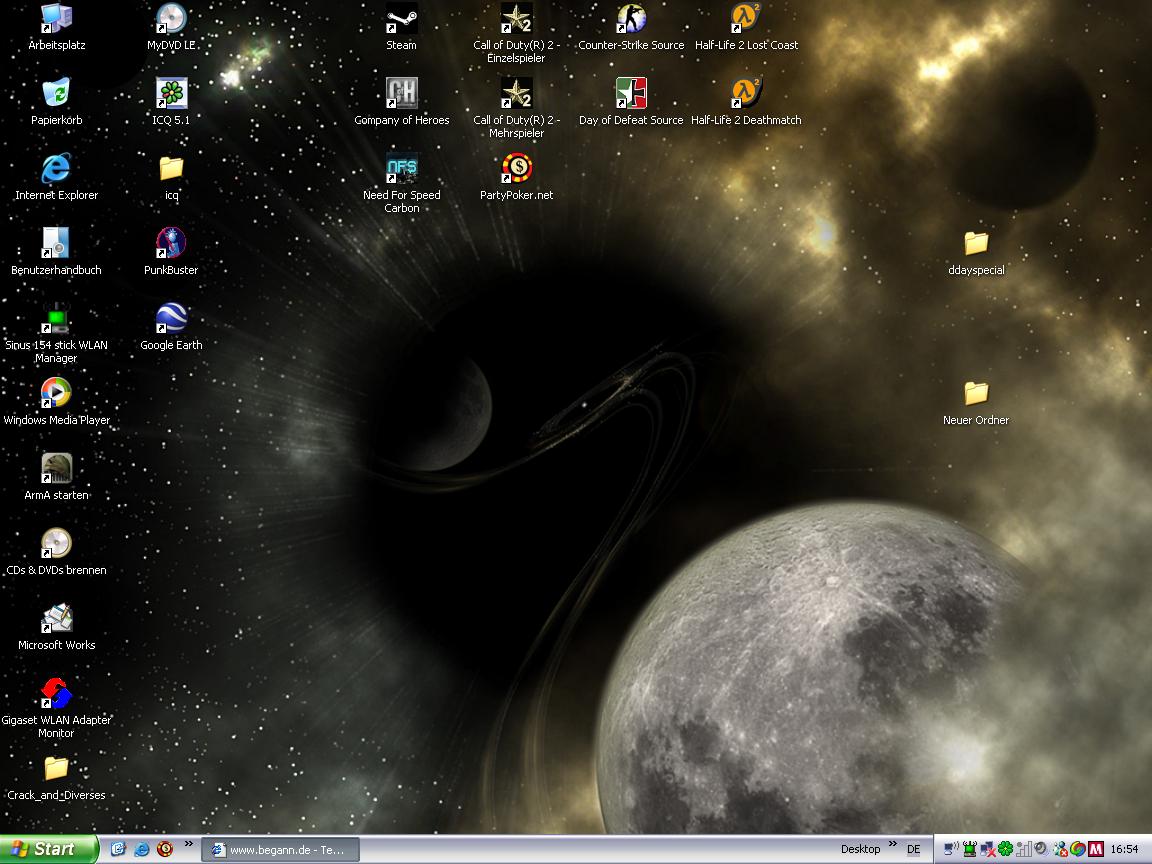Select Need For Speed Carbon icon
Viewport: 1152px width, 864px height.
pyautogui.click(x=401, y=169)
